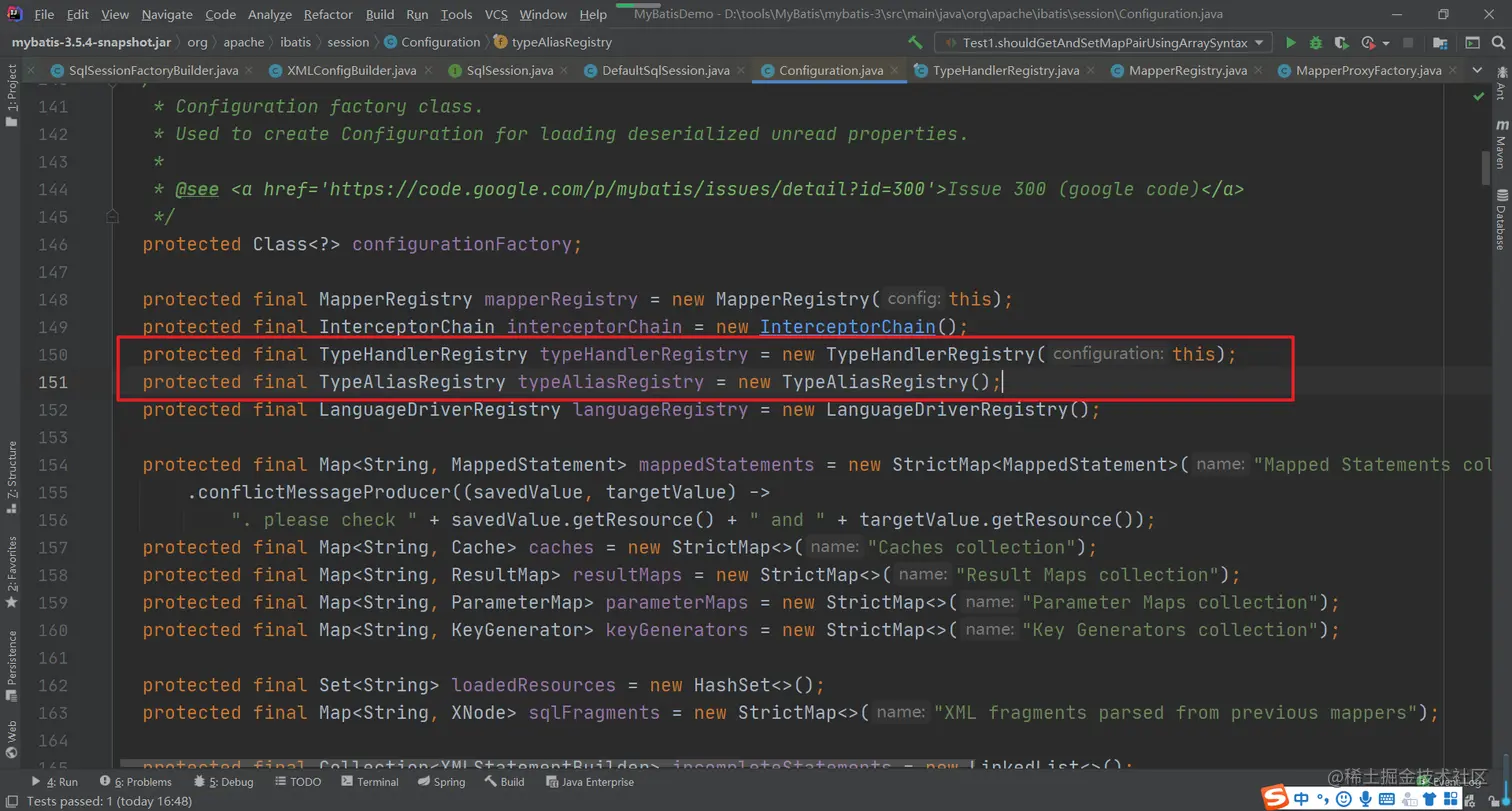Click the Build Project hammer icon

tap(914, 43)
